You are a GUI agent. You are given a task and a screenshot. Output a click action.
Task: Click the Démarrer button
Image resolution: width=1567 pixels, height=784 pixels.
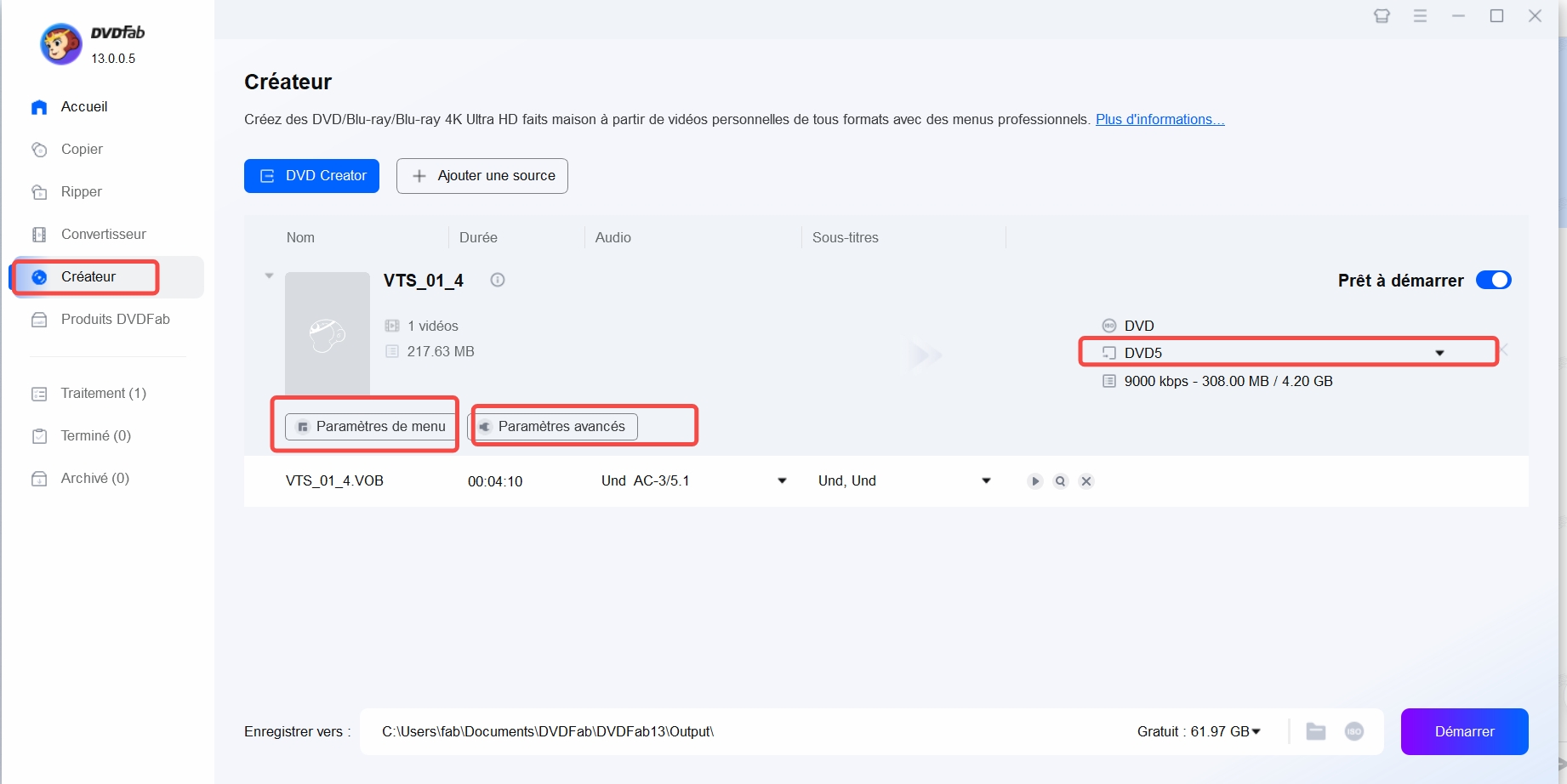[x=1465, y=732]
